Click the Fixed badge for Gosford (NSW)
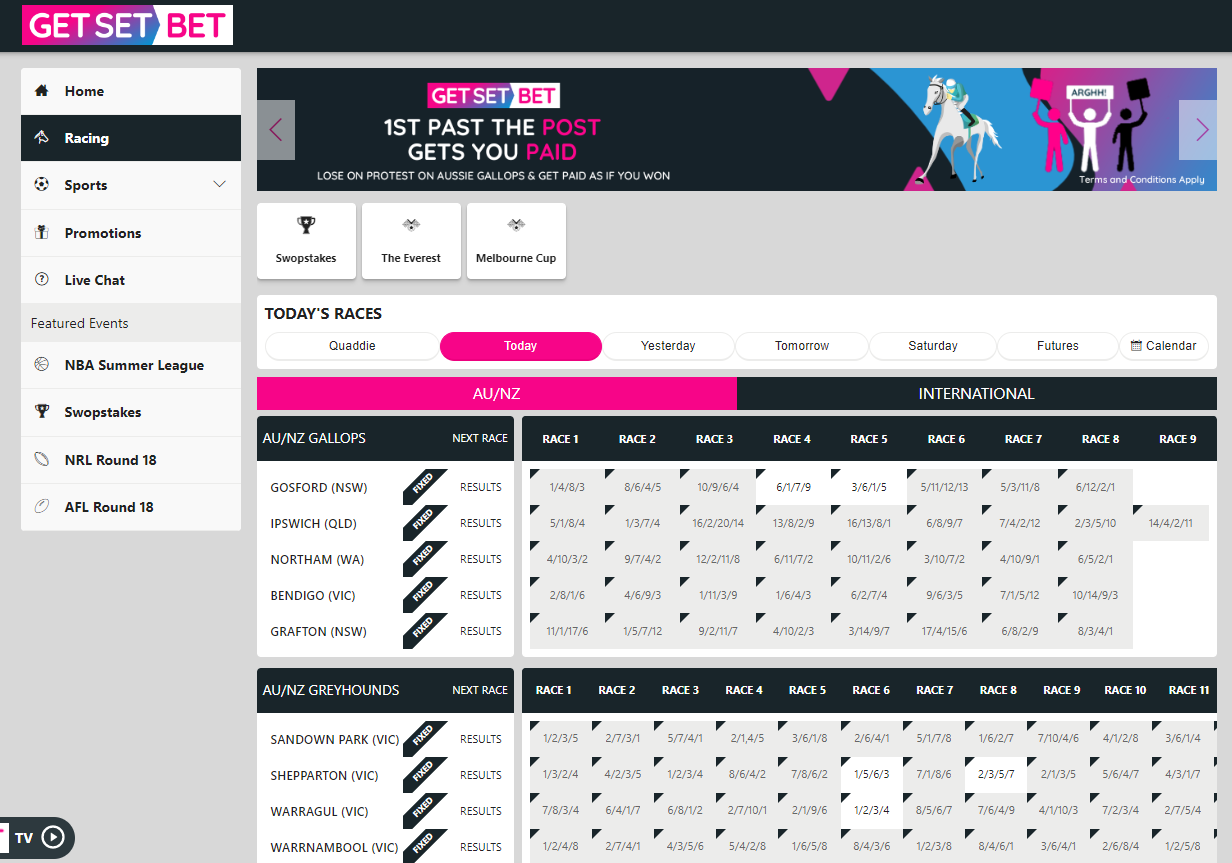Image resolution: width=1232 pixels, height=863 pixels. 424,487
